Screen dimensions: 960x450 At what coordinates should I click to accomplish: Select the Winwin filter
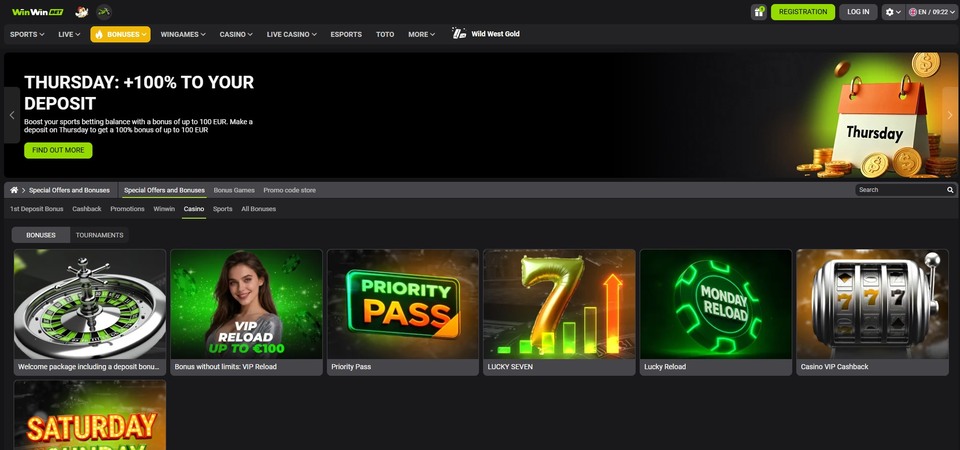tap(164, 209)
